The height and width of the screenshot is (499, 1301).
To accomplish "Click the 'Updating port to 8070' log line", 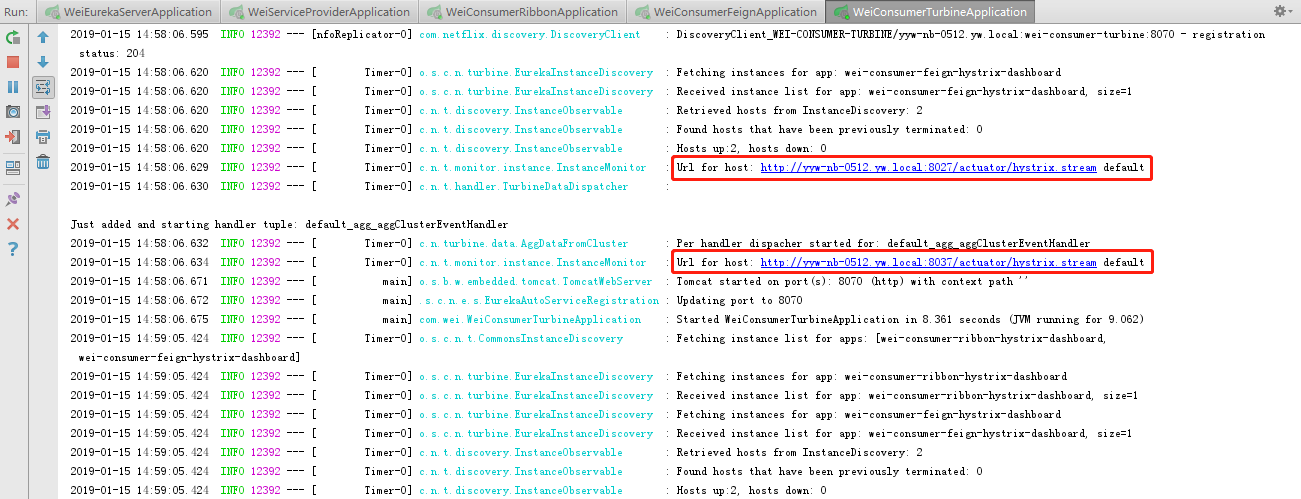I will [x=739, y=301].
